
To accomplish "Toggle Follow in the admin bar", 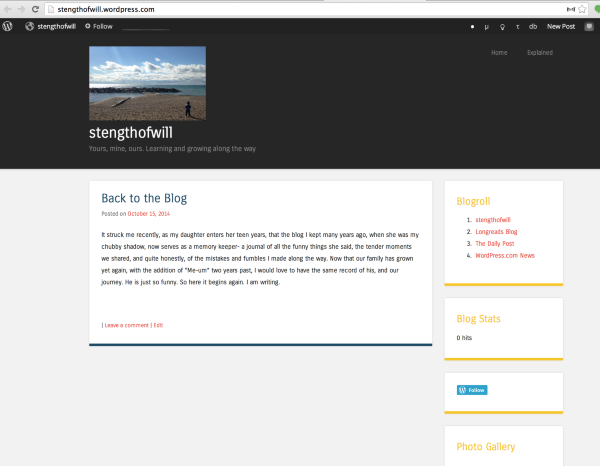I will coord(98,26).
